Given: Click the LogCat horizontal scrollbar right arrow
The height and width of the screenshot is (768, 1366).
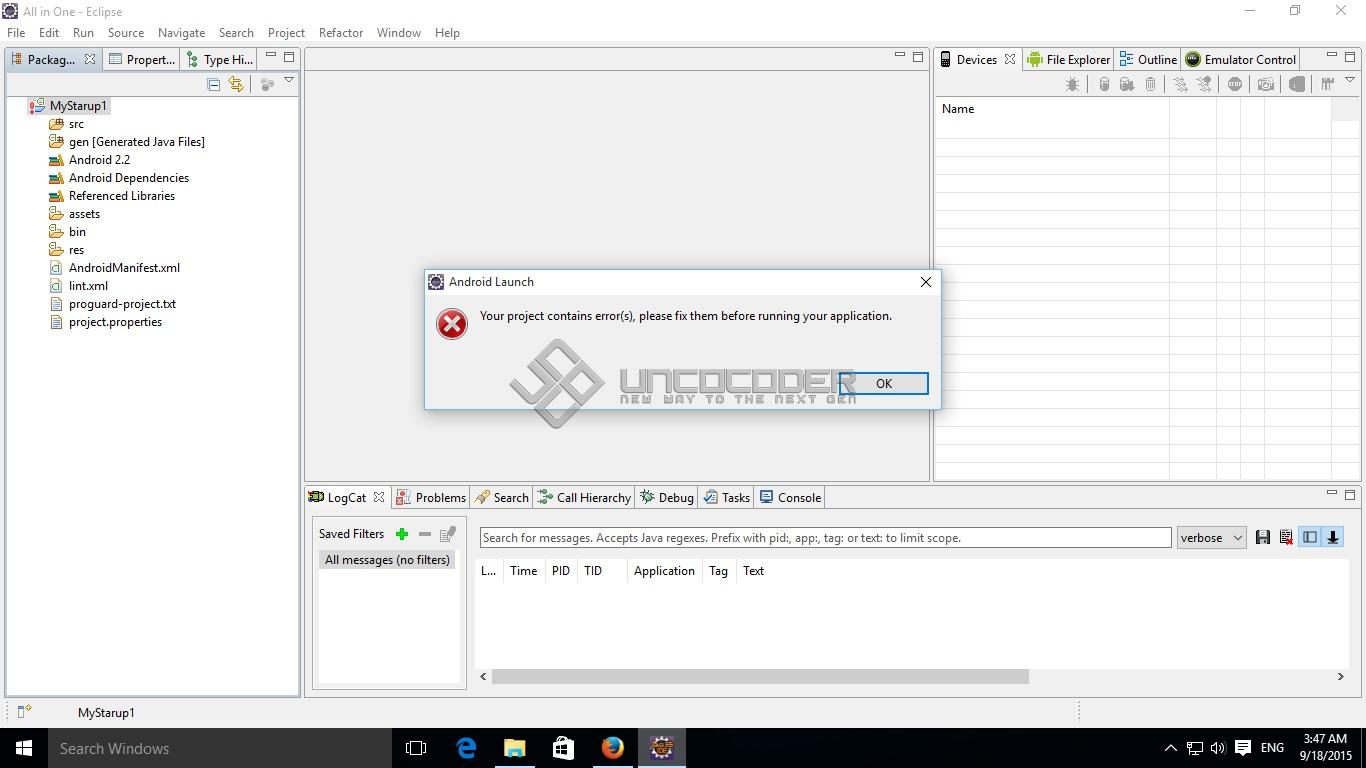Looking at the screenshot, I should [x=1341, y=677].
